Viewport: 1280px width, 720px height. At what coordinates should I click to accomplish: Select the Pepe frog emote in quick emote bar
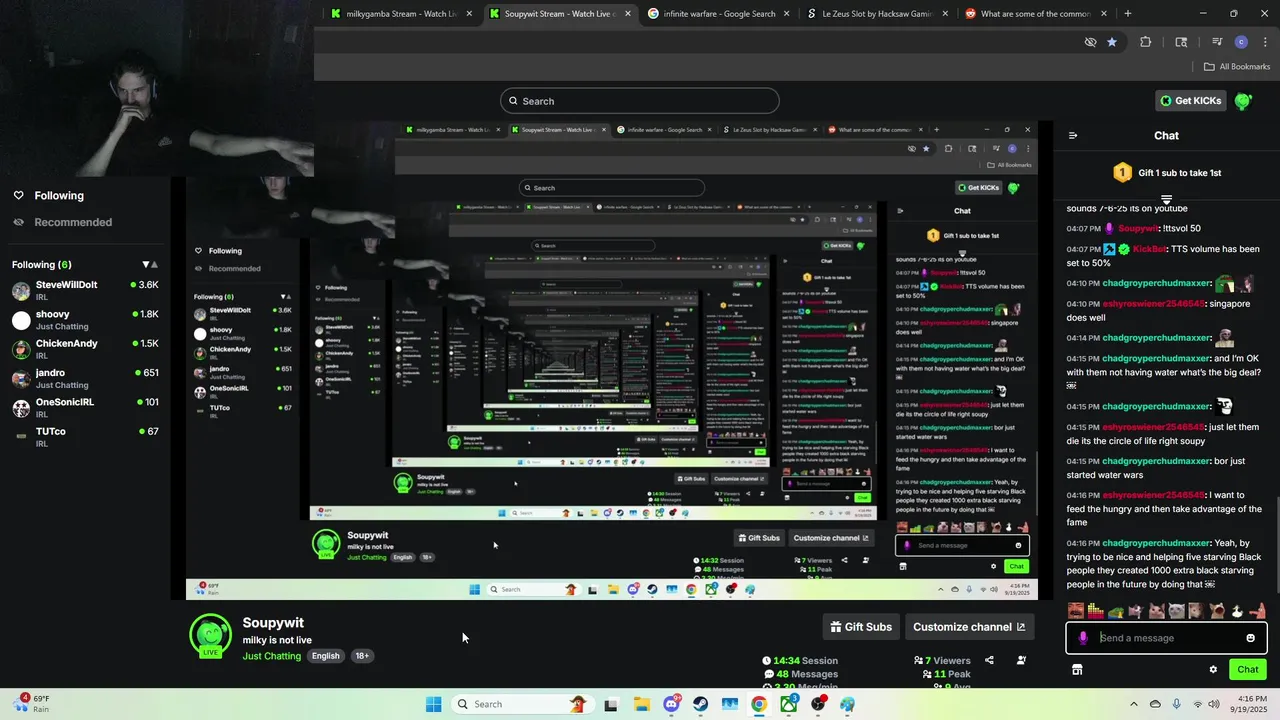pyautogui.click(x=1116, y=610)
